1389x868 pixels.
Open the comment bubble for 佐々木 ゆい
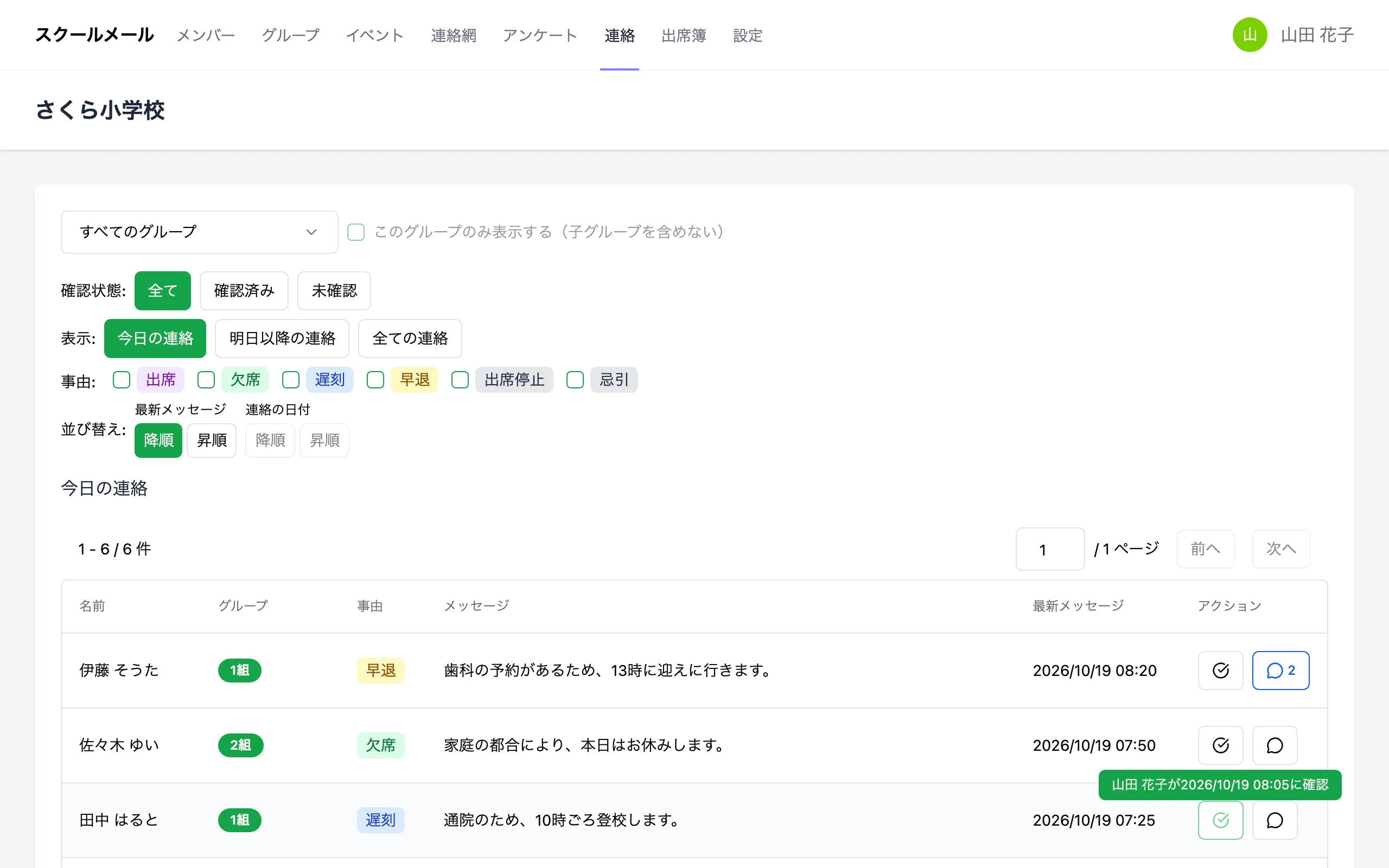(1275, 745)
